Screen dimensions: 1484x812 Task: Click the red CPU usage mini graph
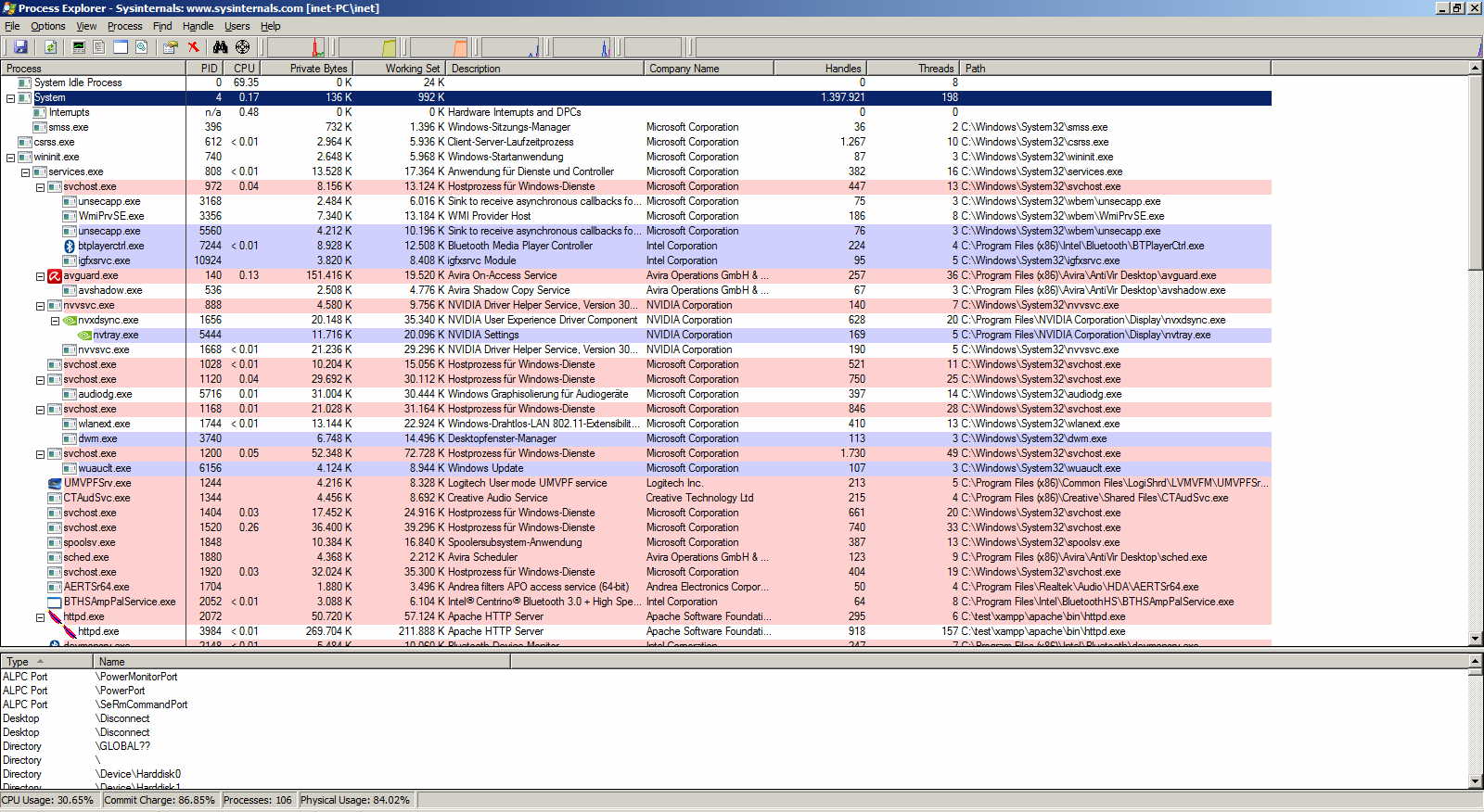297,47
